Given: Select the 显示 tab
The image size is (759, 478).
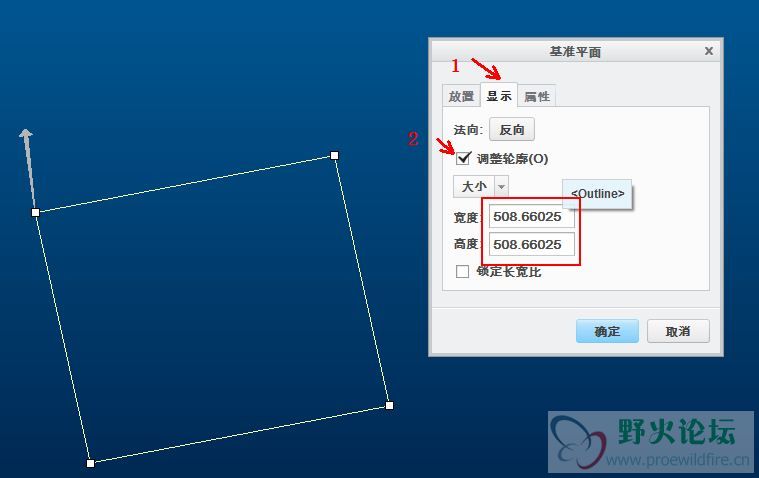Looking at the screenshot, I should [x=499, y=95].
